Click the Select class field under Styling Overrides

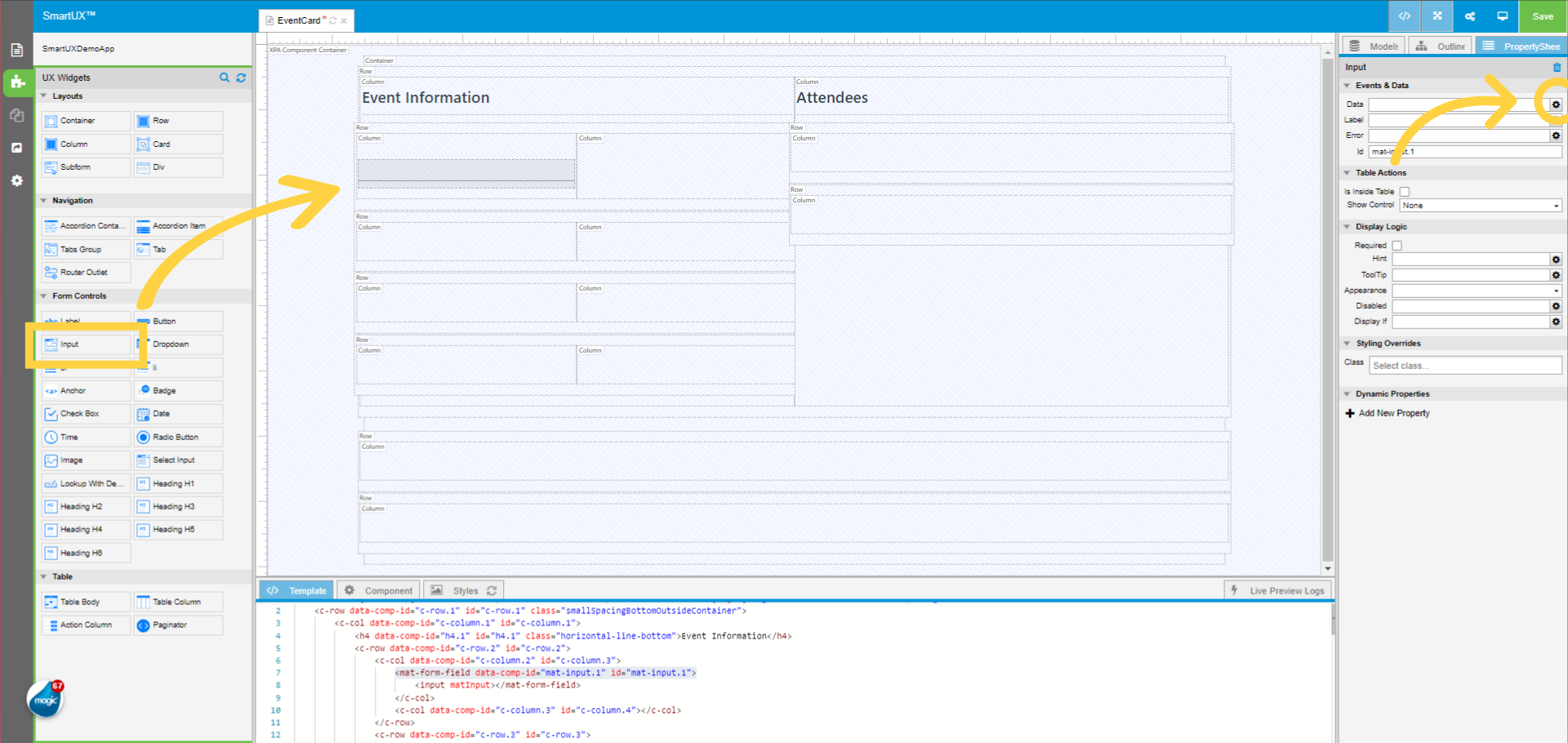point(1464,365)
